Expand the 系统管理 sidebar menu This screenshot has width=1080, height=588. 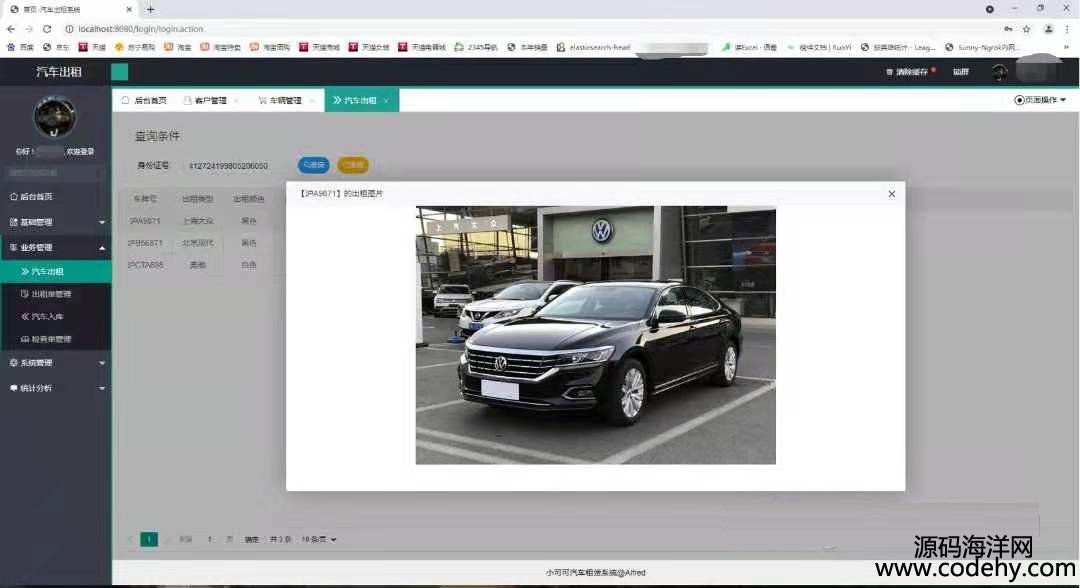[56, 363]
